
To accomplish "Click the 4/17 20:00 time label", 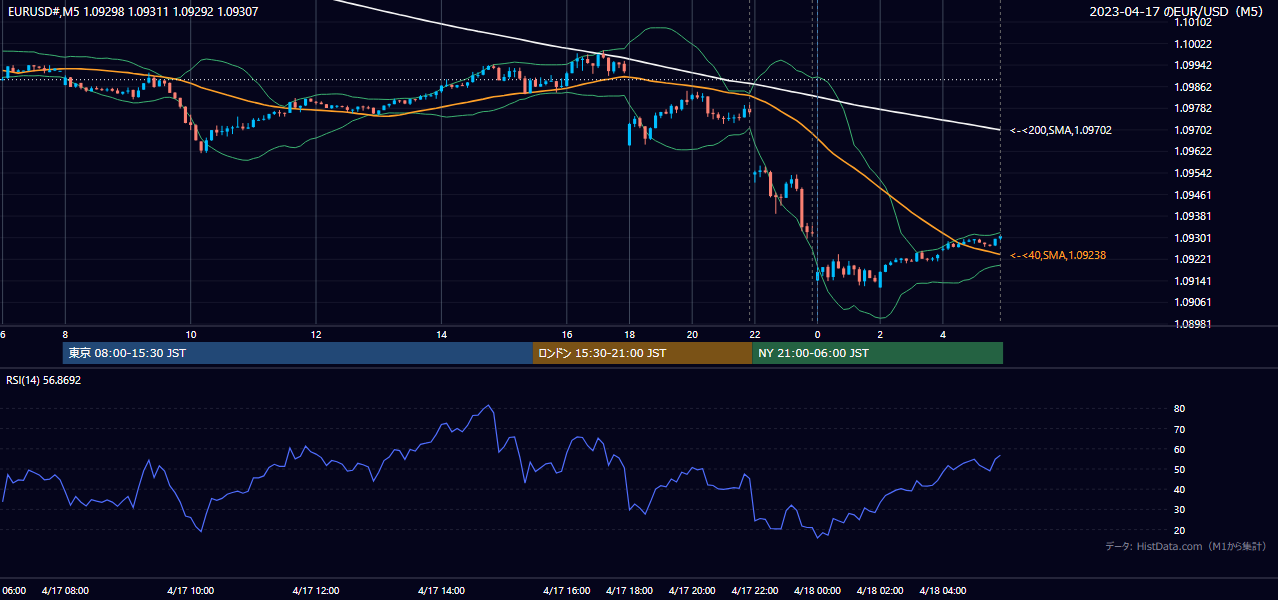I will pyautogui.click(x=692, y=591).
